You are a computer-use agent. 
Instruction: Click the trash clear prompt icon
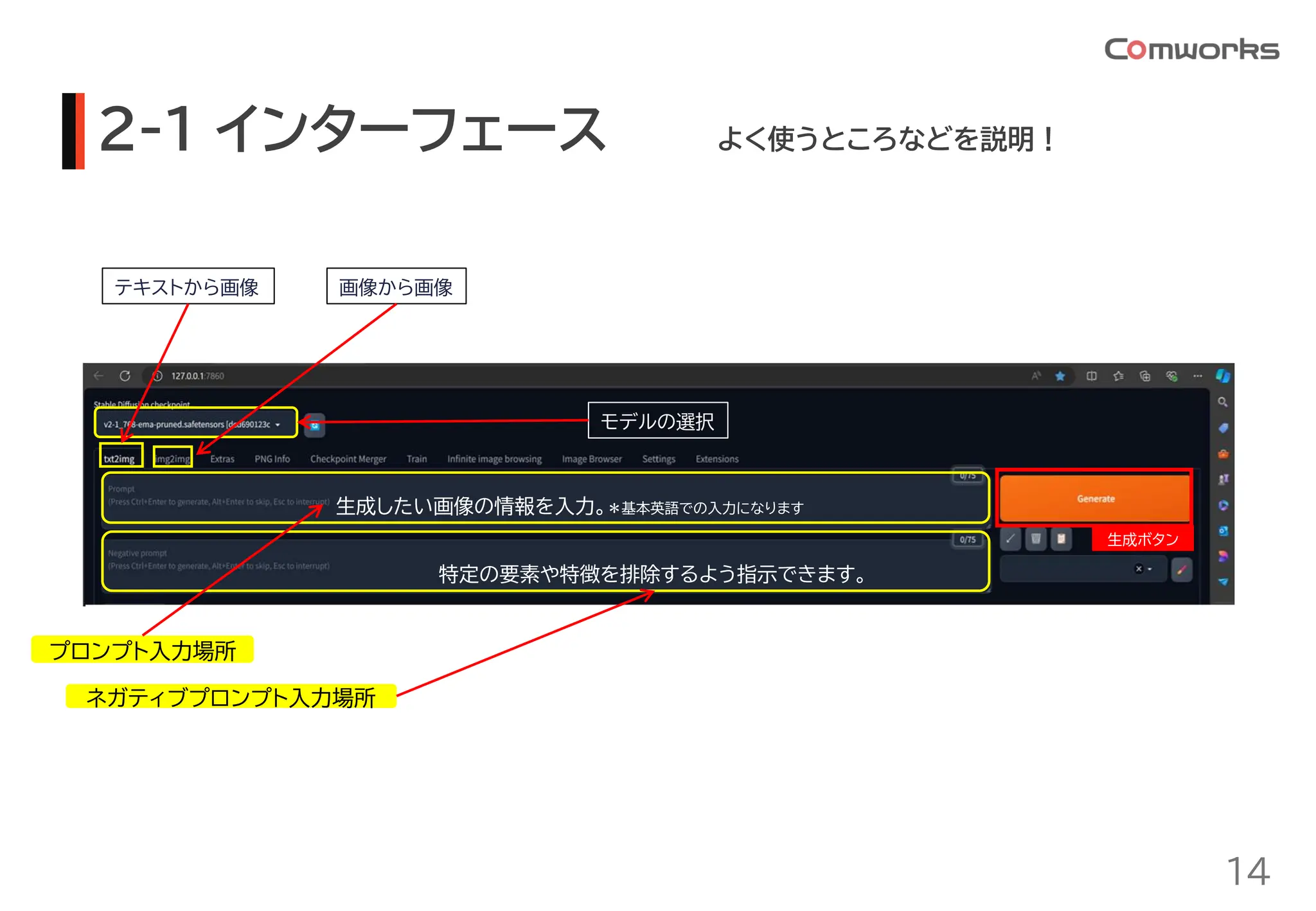click(1036, 539)
